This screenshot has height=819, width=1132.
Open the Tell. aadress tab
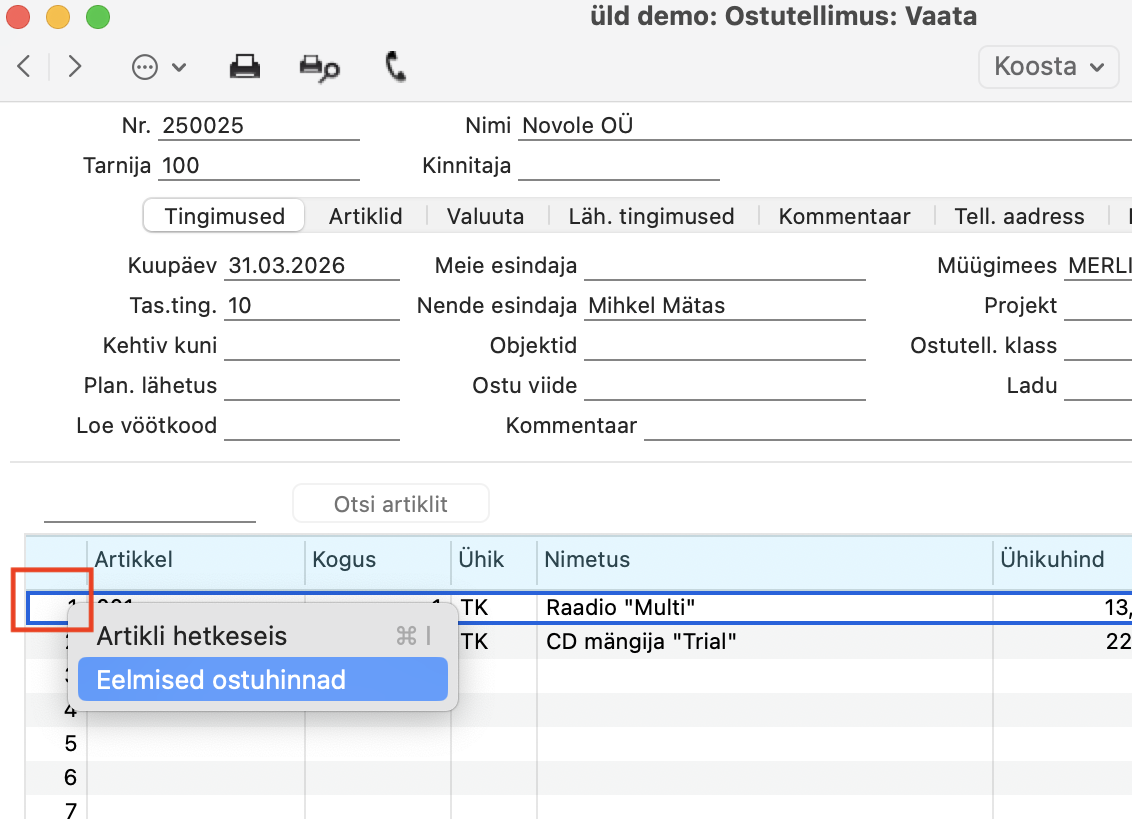point(1019,216)
